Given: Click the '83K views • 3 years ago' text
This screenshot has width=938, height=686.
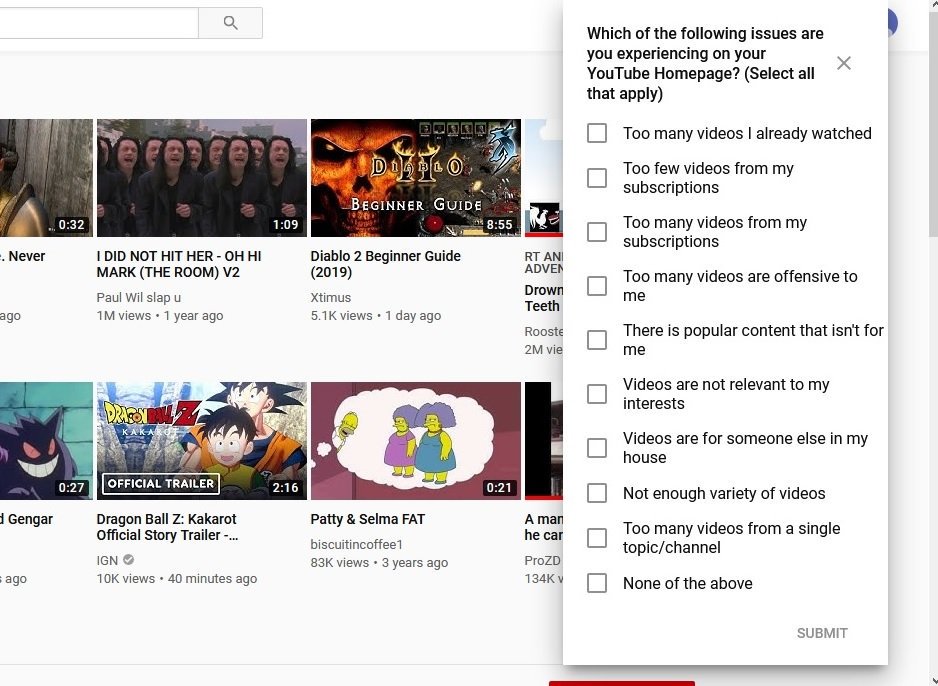Looking at the screenshot, I should pyautogui.click(x=379, y=563).
